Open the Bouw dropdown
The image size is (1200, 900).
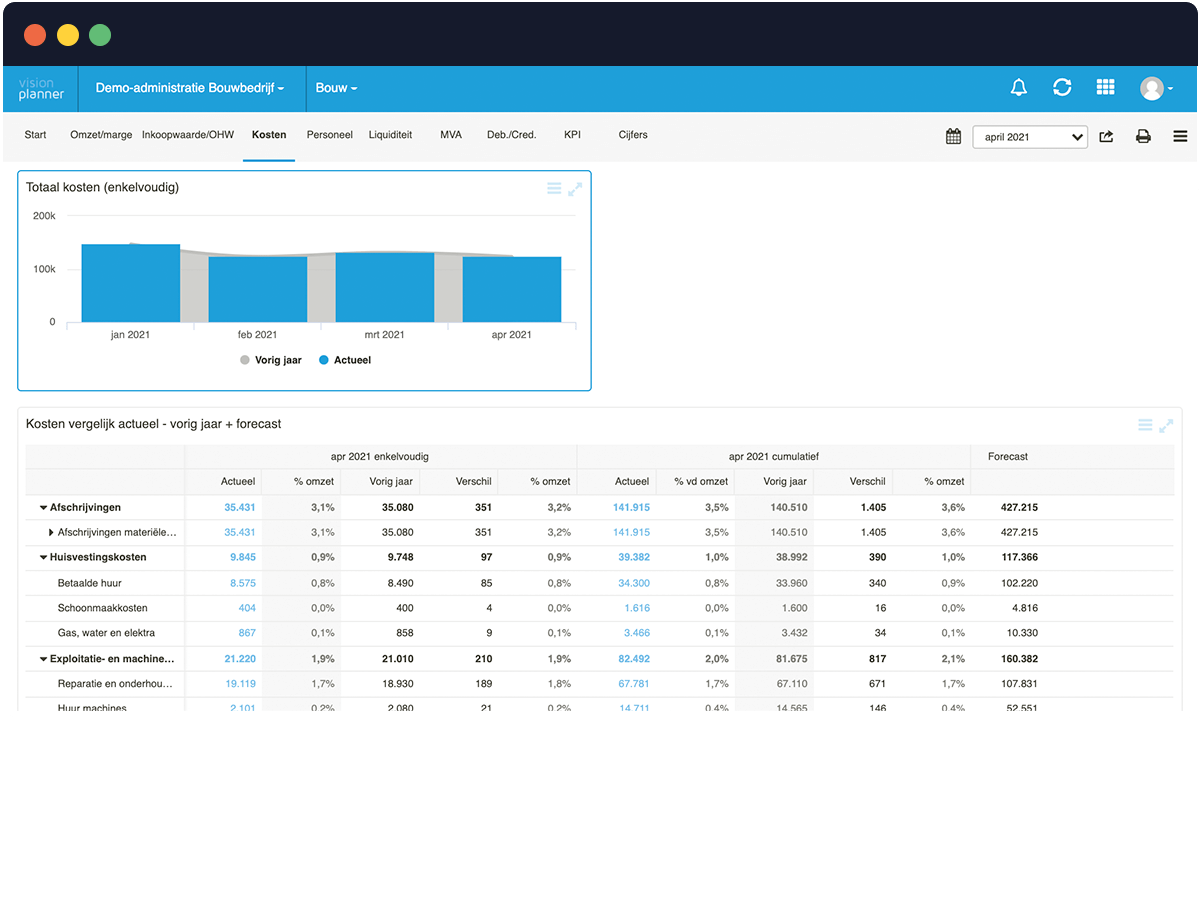336,88
